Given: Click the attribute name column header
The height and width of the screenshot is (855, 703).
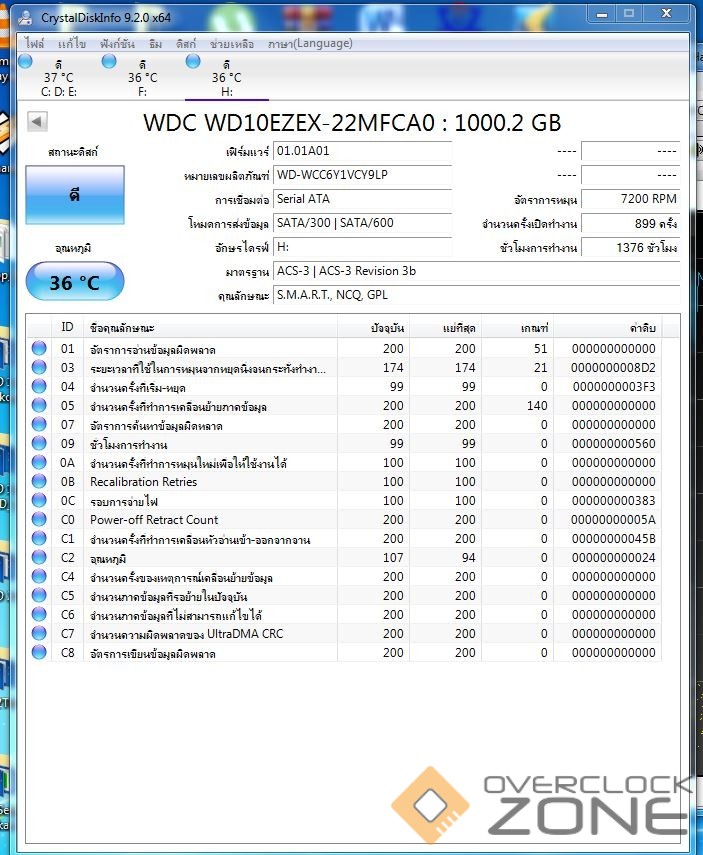Looking at the screenshot, I should pos(210,327).
